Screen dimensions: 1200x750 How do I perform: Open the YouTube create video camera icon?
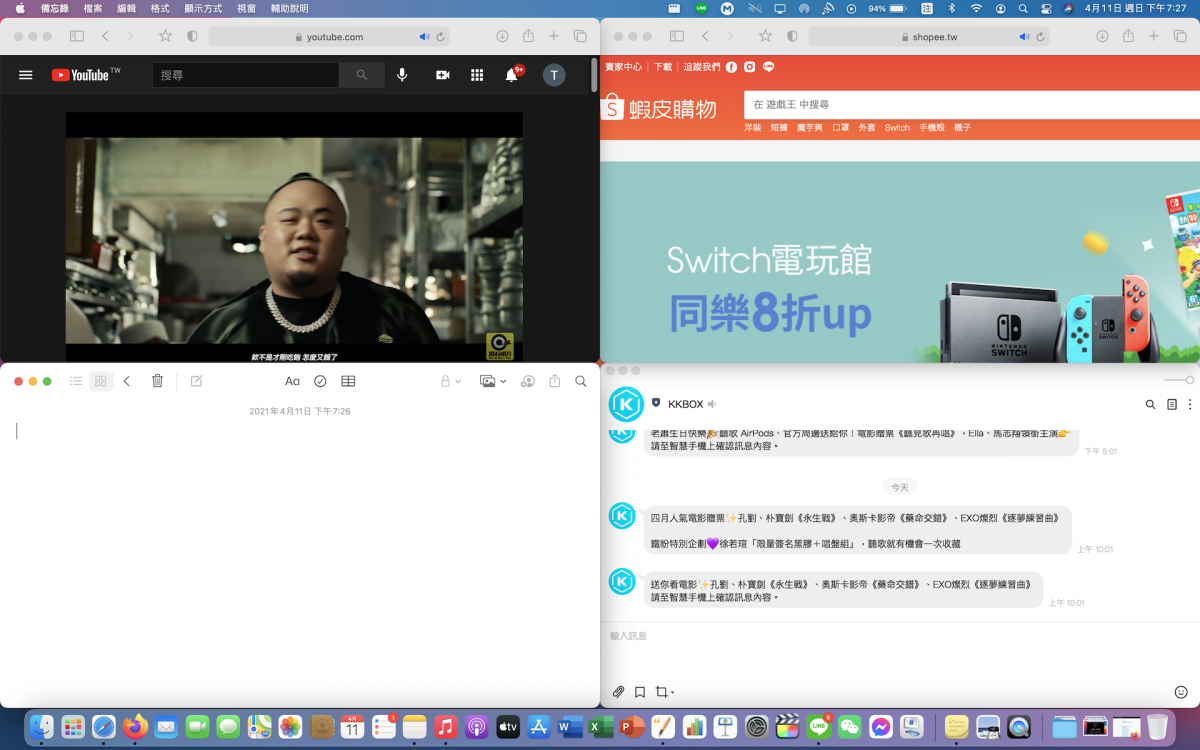tap(443, 75)
